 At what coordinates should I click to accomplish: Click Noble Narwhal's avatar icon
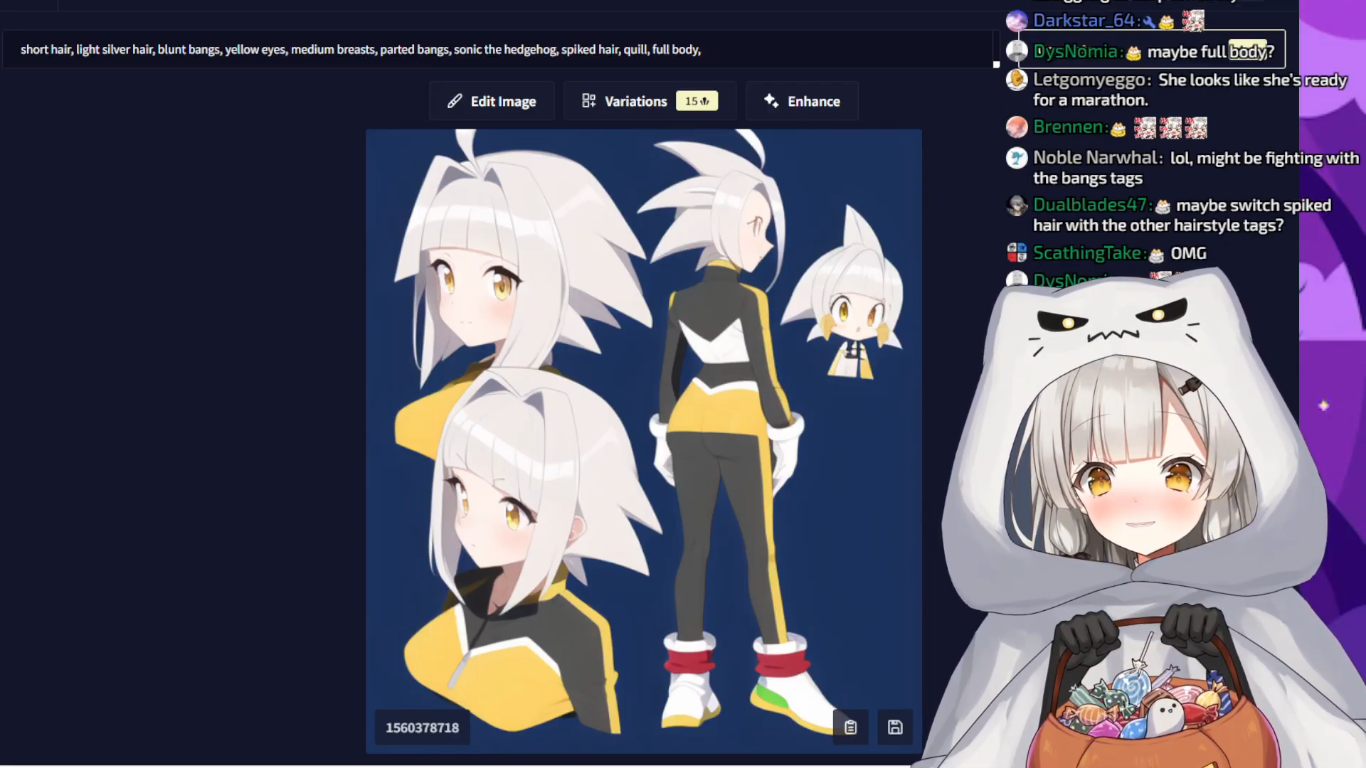(1017, 158)
